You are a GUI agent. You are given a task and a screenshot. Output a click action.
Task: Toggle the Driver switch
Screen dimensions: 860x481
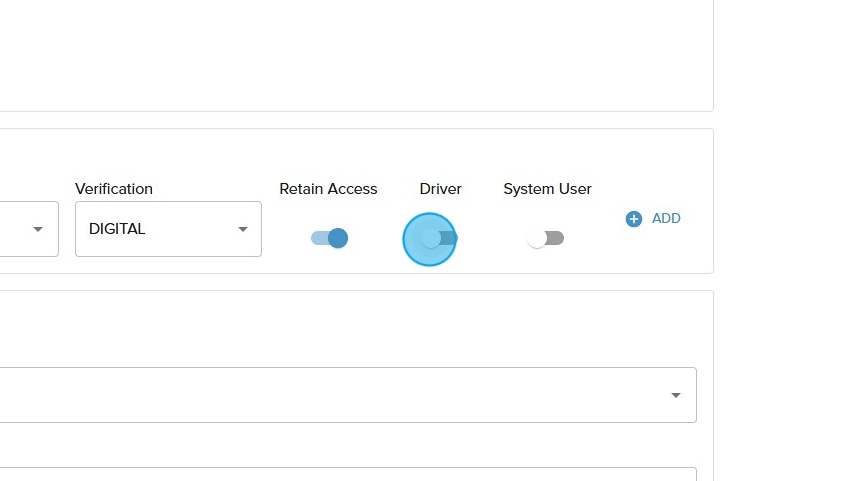[x=438, y=238]
